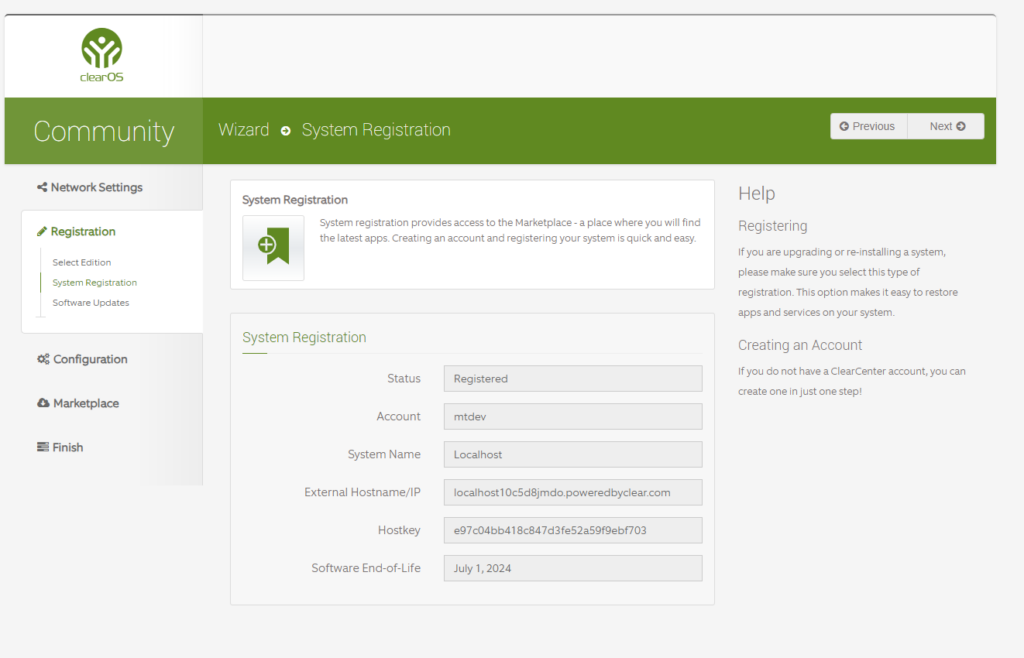Viewport: 1024px width, 658px height.
Task: Click the Wizard breadcrumb text
Action: [244, 130]
